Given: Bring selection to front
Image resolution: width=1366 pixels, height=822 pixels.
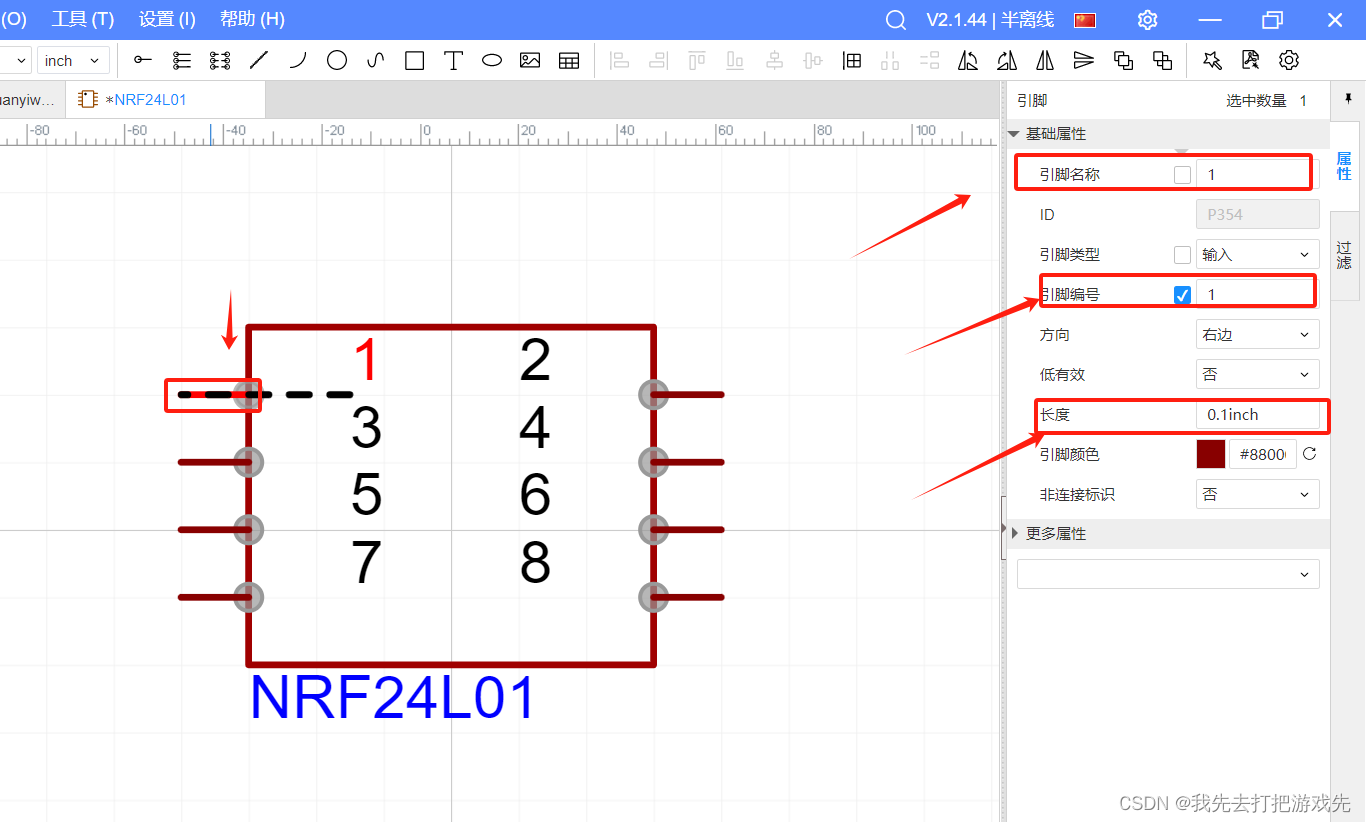Looking at the screenshot, I should [x=1123, y=60].
